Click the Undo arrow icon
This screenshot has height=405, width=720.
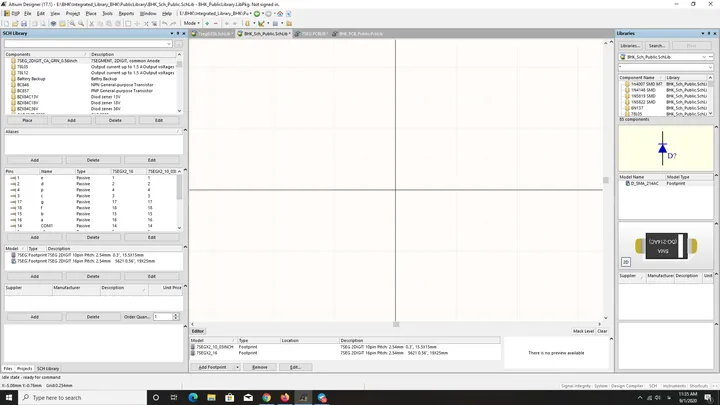tap(164, 23)
